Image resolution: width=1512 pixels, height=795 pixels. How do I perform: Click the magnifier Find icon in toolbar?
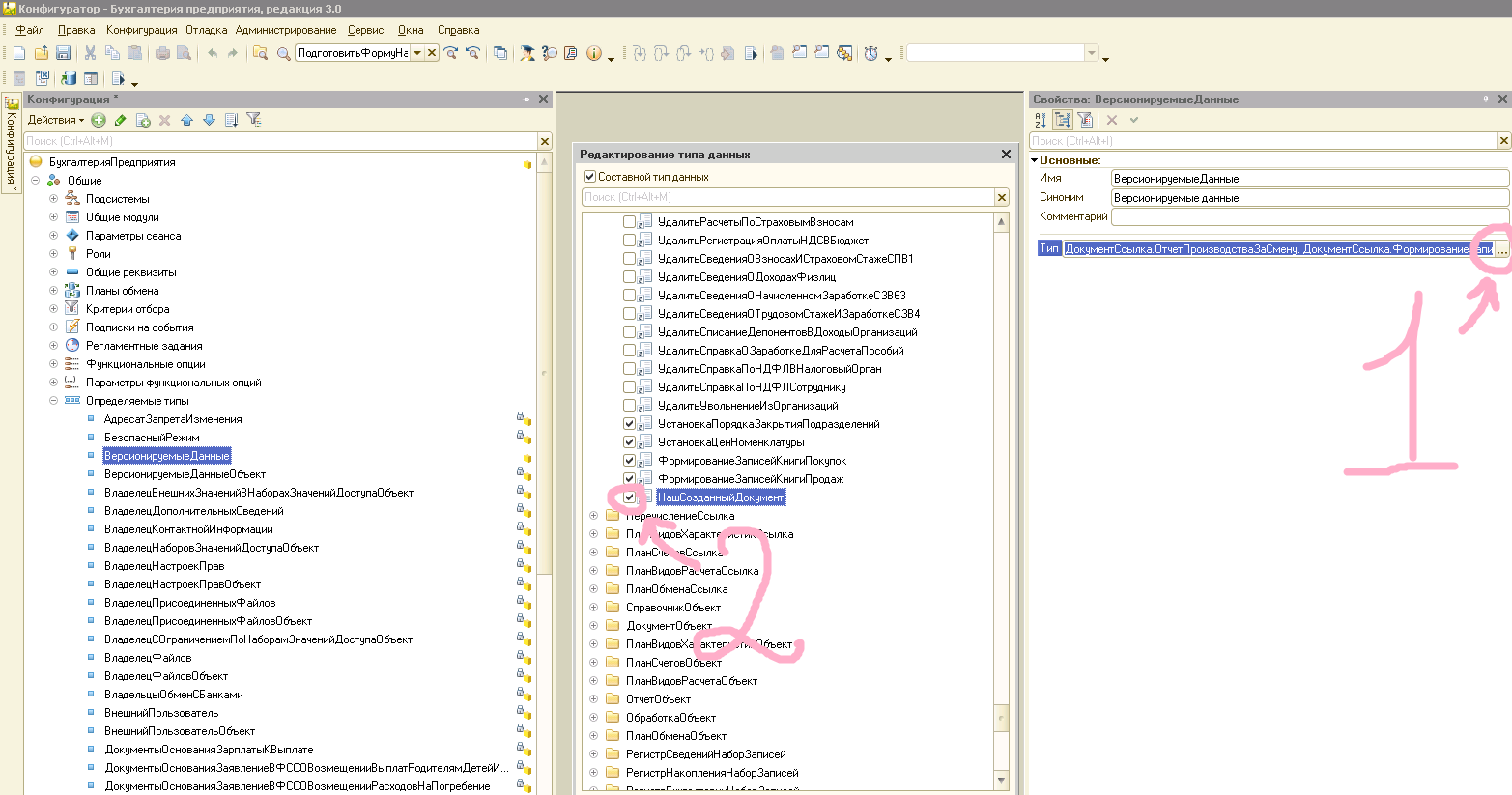[283, 53]
